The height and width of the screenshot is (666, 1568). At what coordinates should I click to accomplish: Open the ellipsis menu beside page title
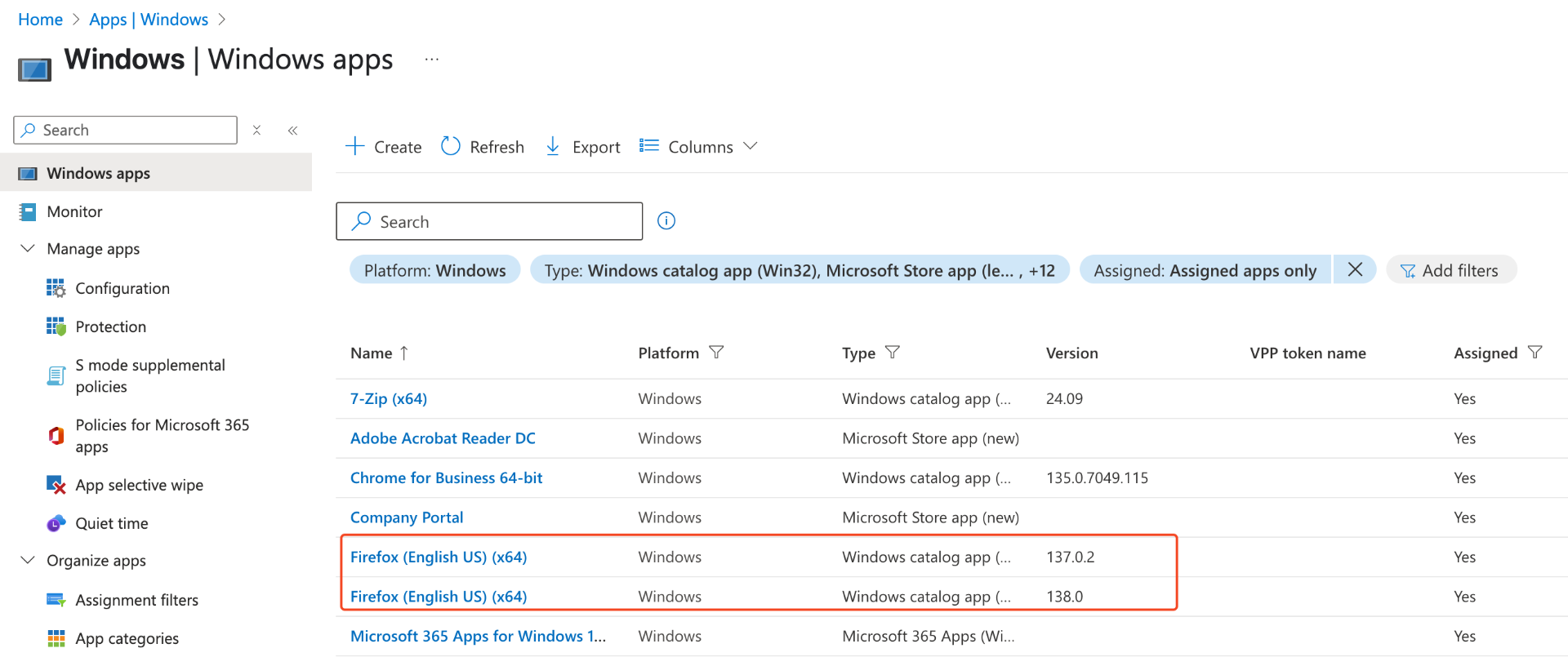[432, 60]
